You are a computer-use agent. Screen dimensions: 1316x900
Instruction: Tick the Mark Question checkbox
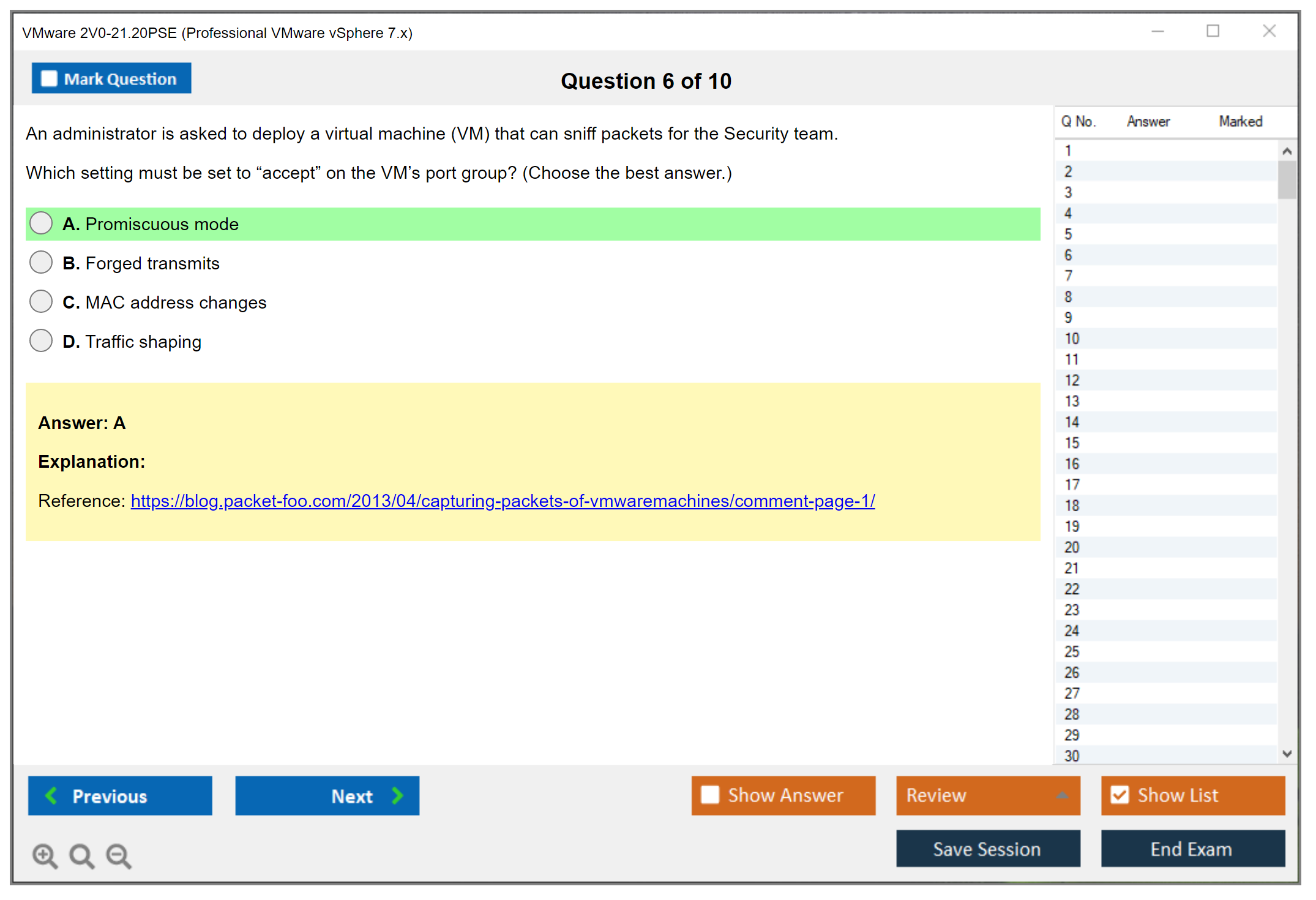coord(49,78)
